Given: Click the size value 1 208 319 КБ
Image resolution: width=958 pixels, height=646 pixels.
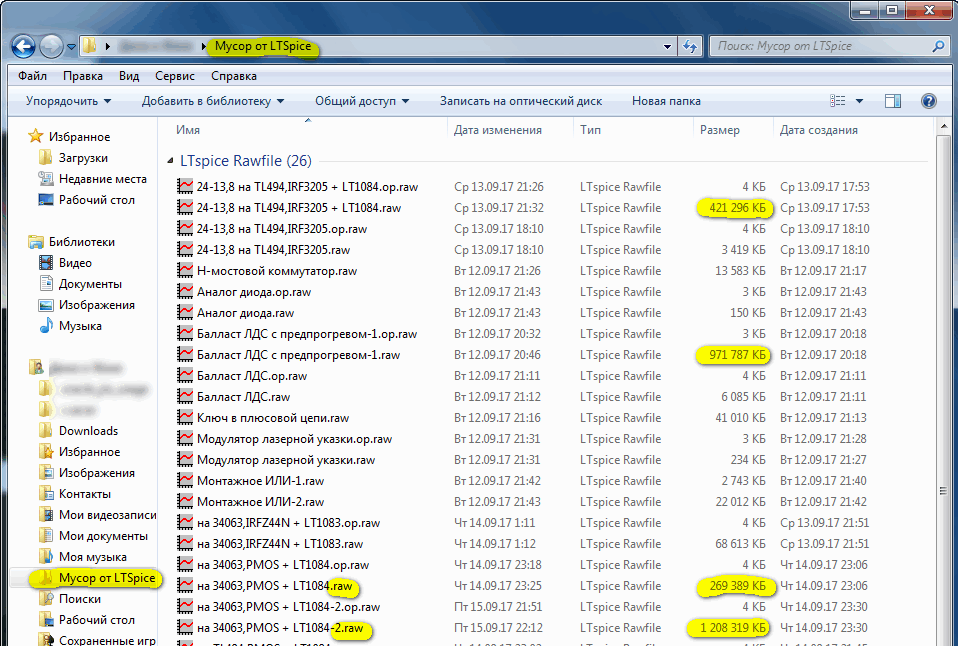Looking at the screenshot, I should click(732, 628).
